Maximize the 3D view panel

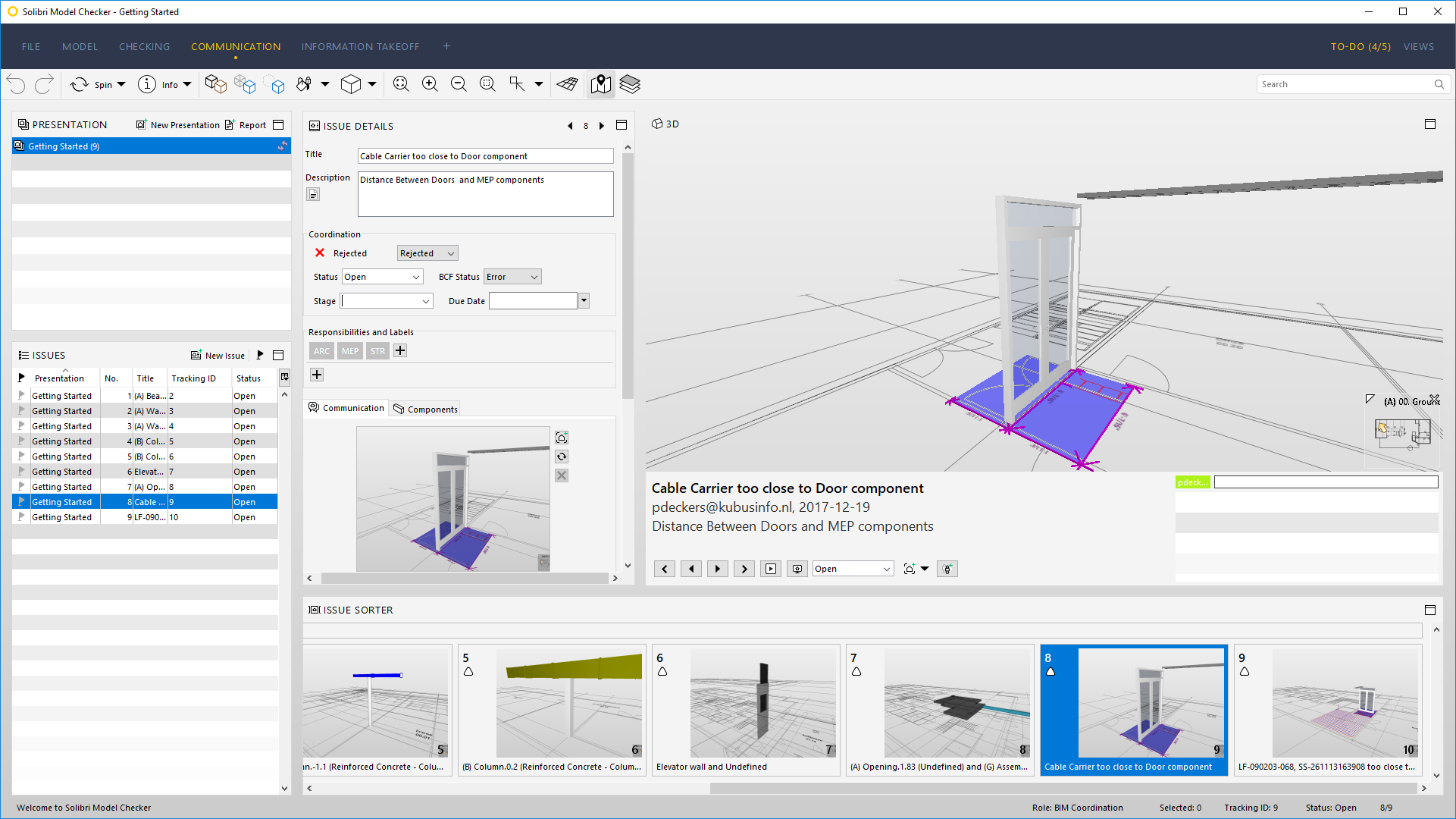click(1430, 124)
